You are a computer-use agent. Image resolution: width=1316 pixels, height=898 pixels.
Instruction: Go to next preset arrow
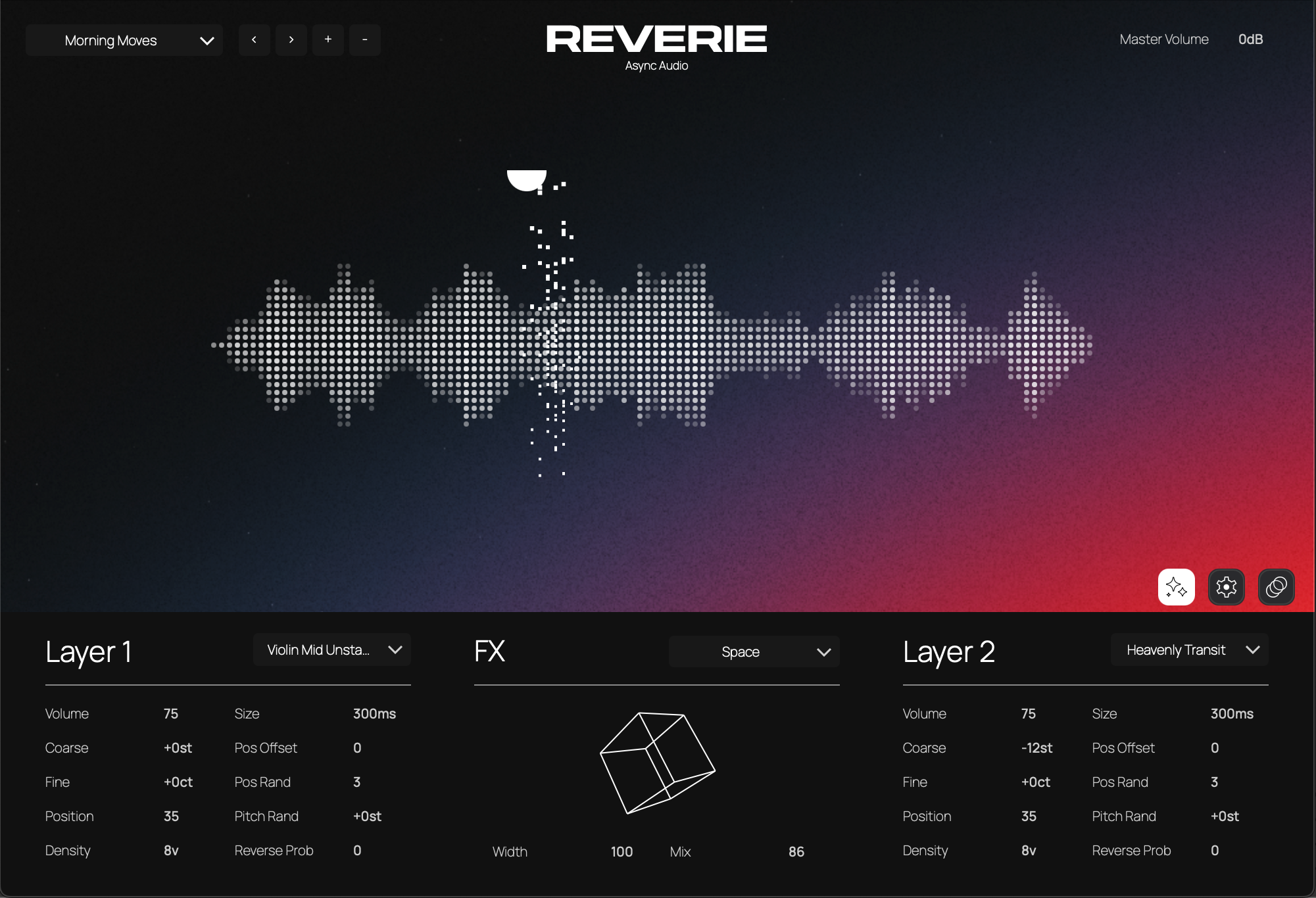tap(291, 40)
